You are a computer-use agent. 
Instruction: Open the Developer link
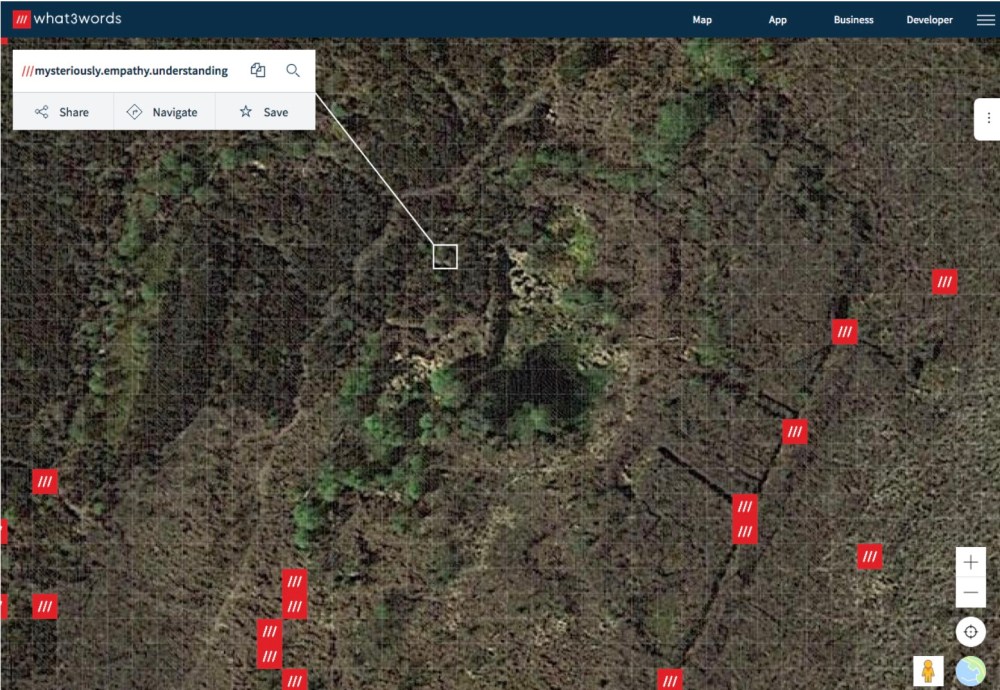[929, 20]
